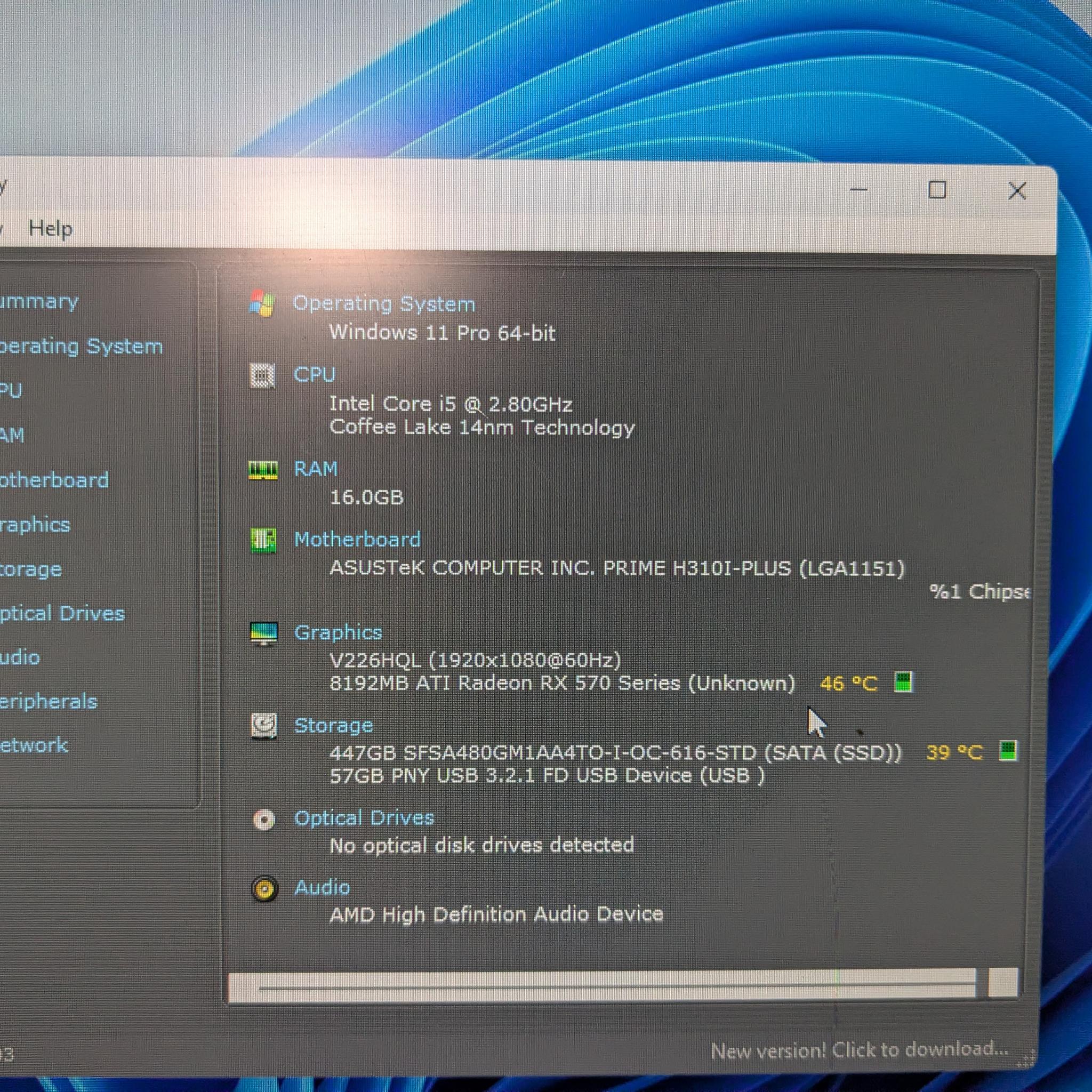Open the Operating System heading link in summary panel
Screen dimensions: 1092x1092
point(384,304)
